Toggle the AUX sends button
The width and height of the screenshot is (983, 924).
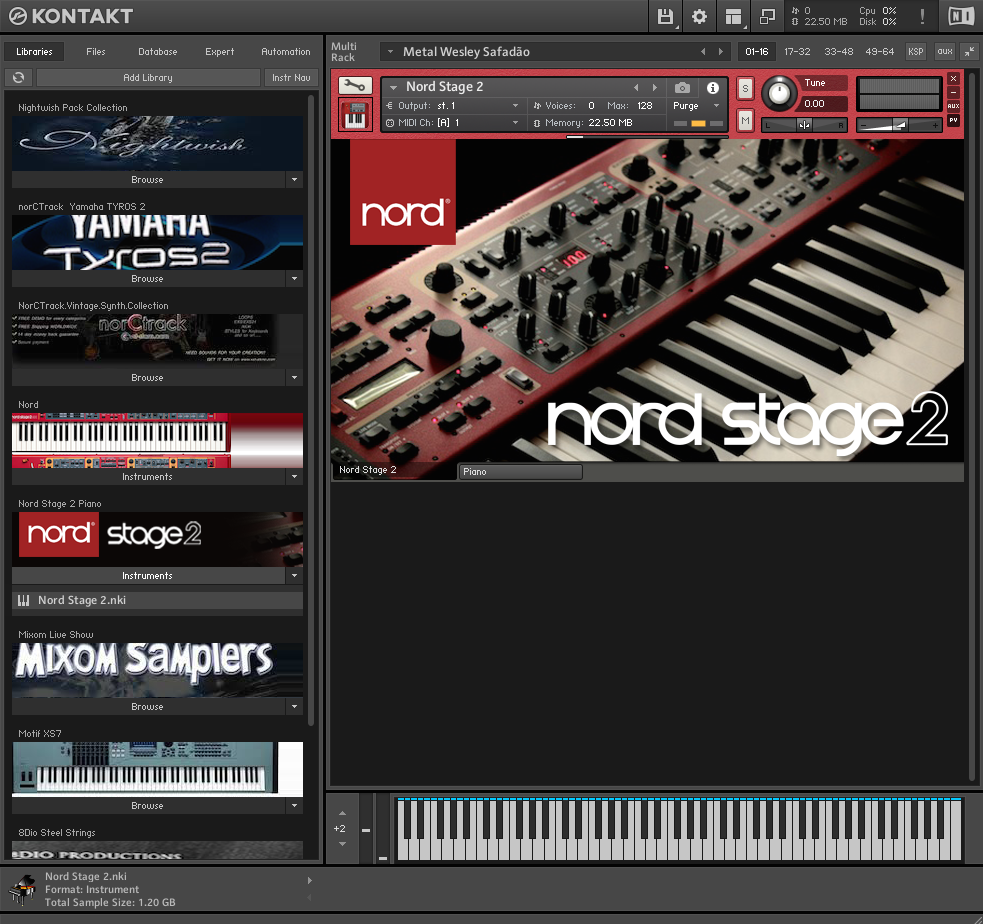pyautogui.click(x=953, y=106)
